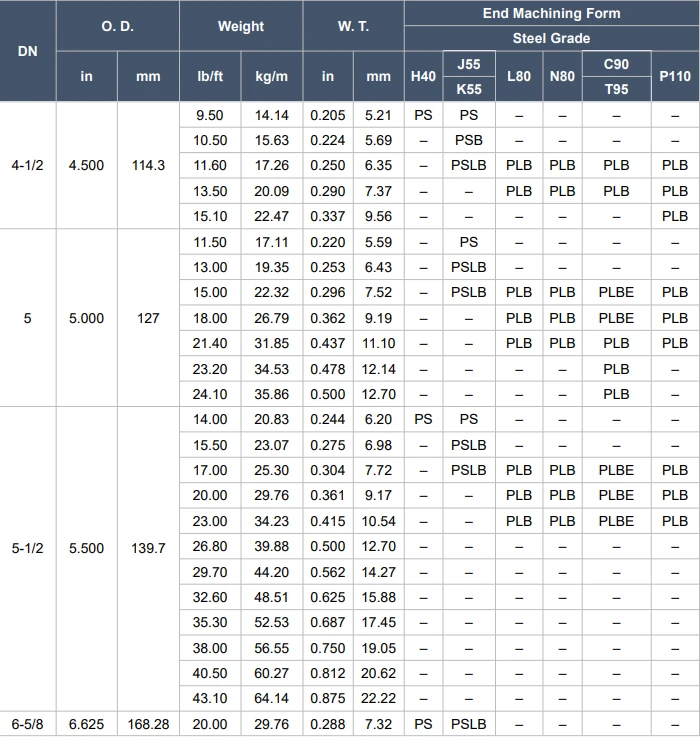Click the mm value 7.37
Image resolution: width=700 pixels, height=737 pixels.
[378, 191]
